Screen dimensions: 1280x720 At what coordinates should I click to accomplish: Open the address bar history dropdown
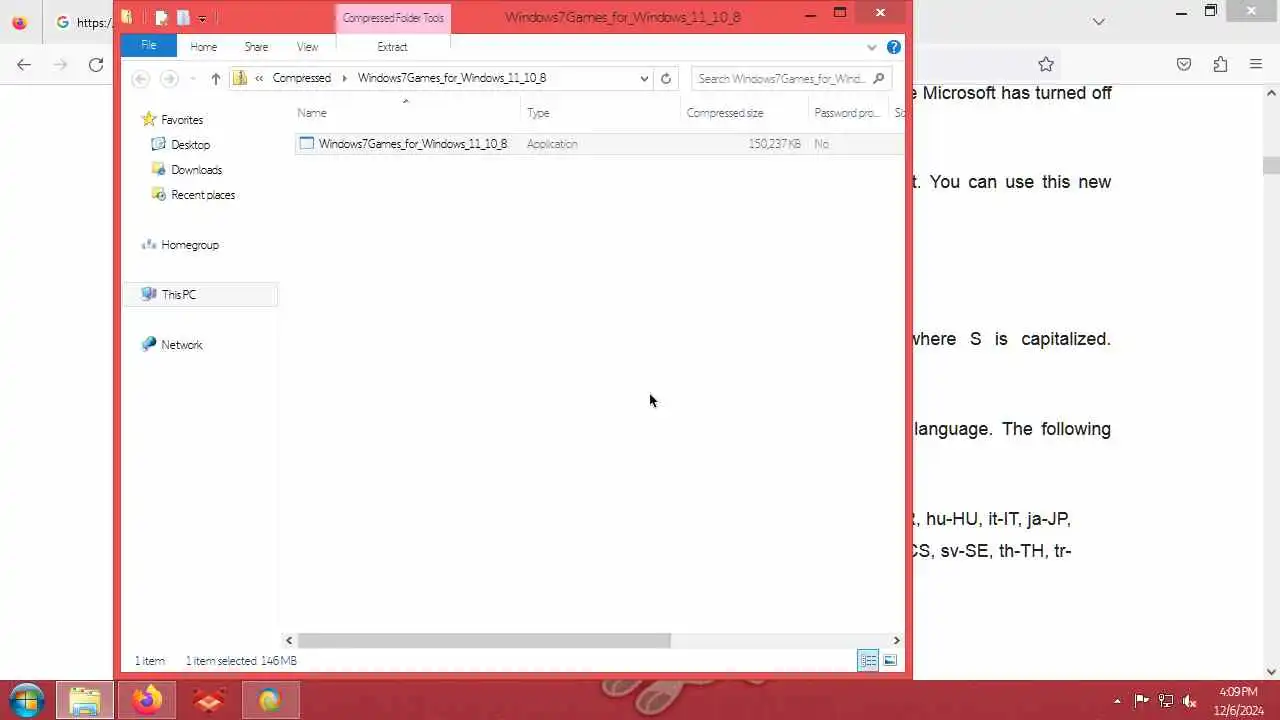pyautogui.click(x=644, y=78)
